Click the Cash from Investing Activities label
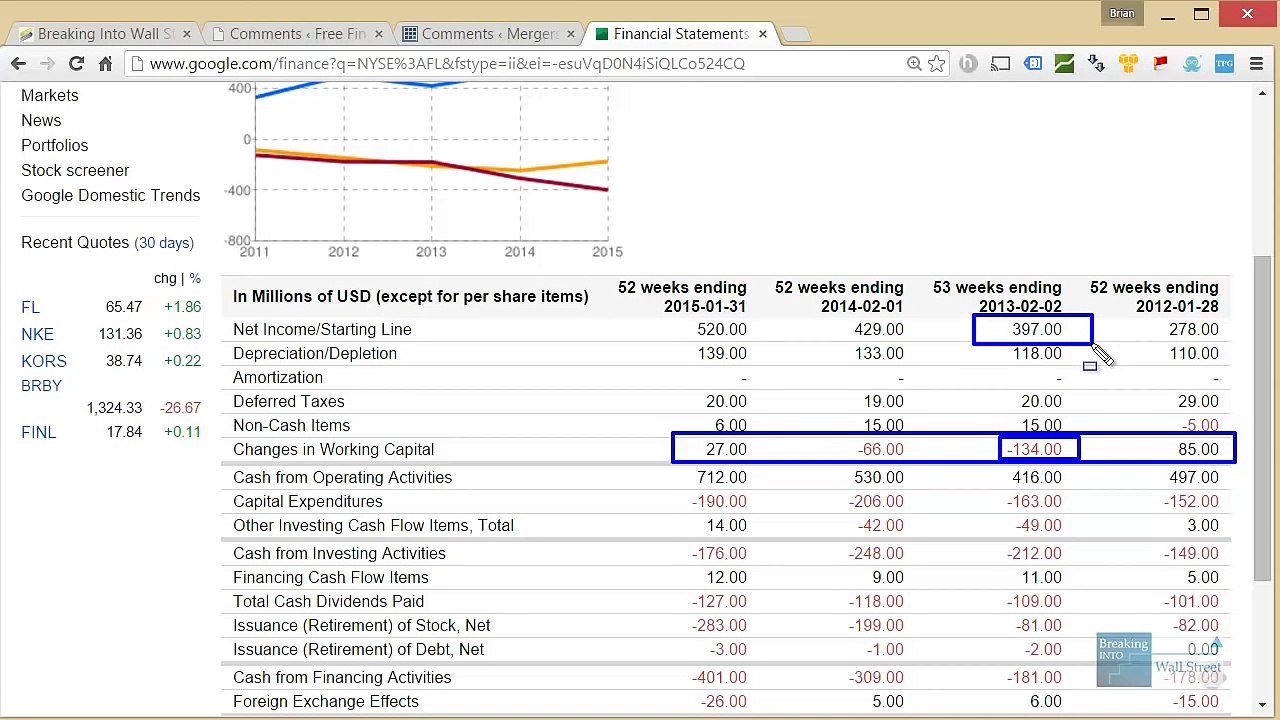1280x720 pixels. click(339, 553)
